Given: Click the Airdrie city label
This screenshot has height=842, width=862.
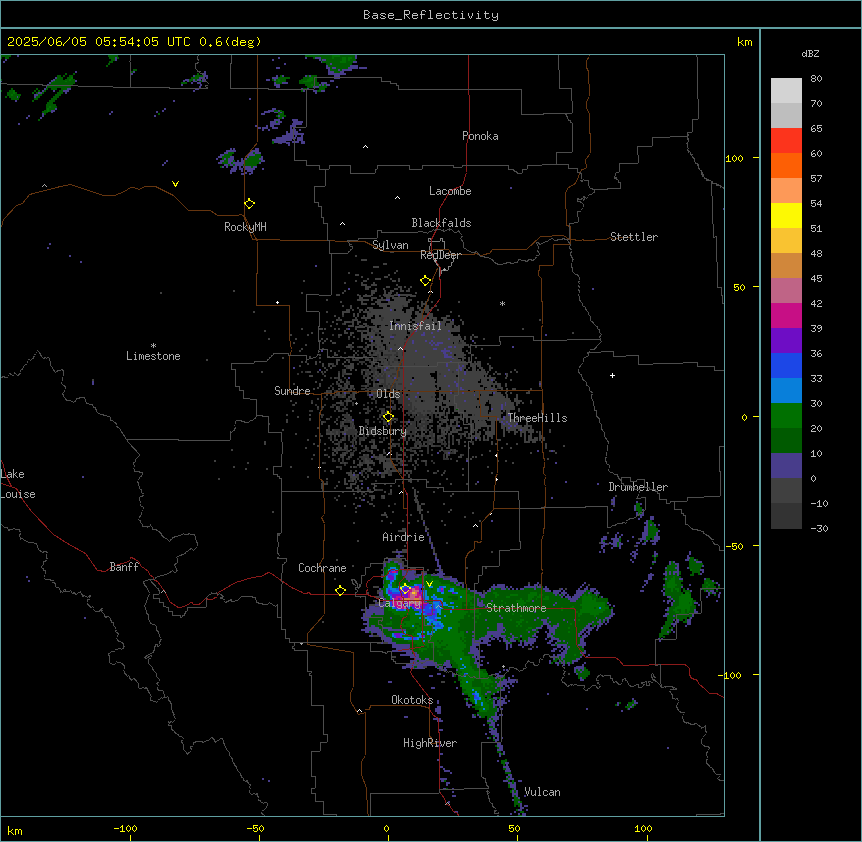Looking at the screenshot, I should click(403, 537).
